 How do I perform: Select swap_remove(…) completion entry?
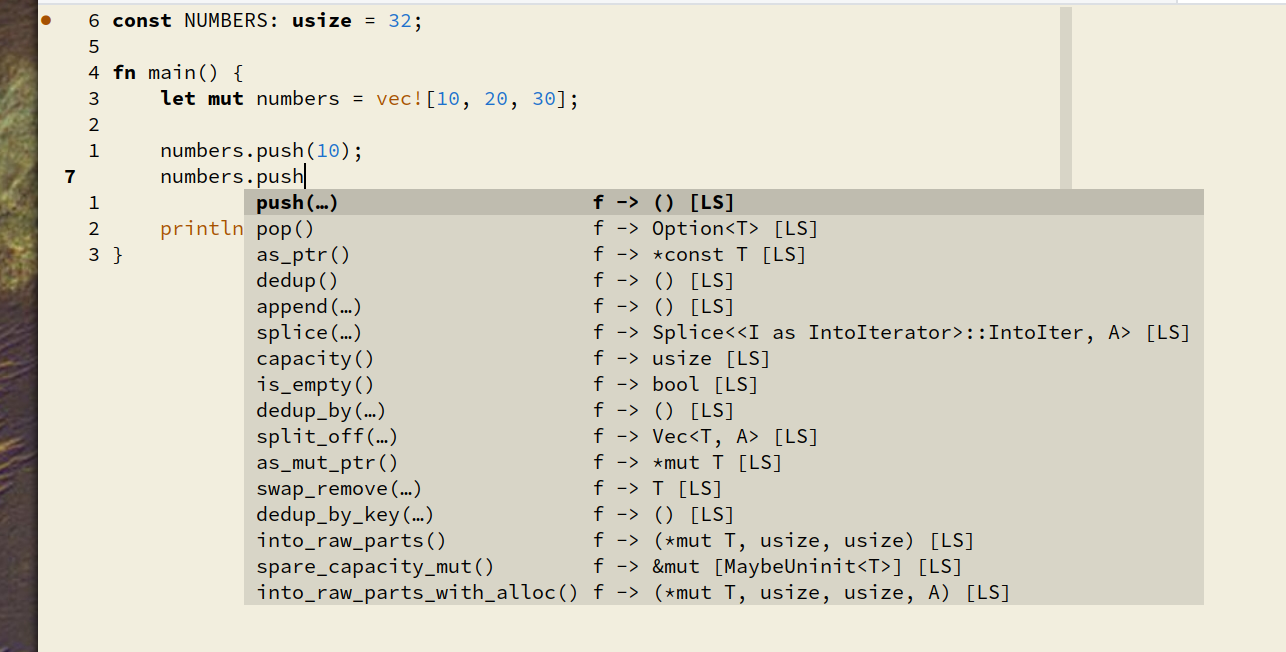(724, 489)
